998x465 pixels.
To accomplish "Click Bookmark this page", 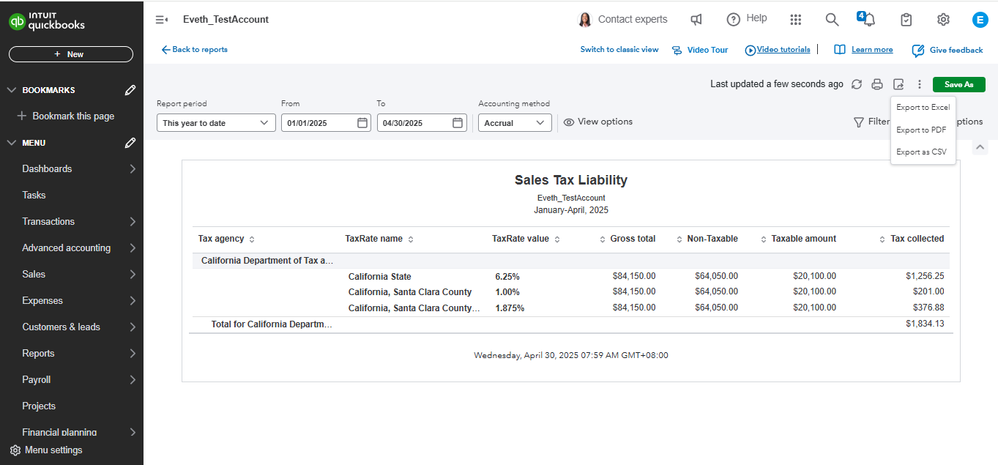I will pyautogui.click(x=66, y=116).
